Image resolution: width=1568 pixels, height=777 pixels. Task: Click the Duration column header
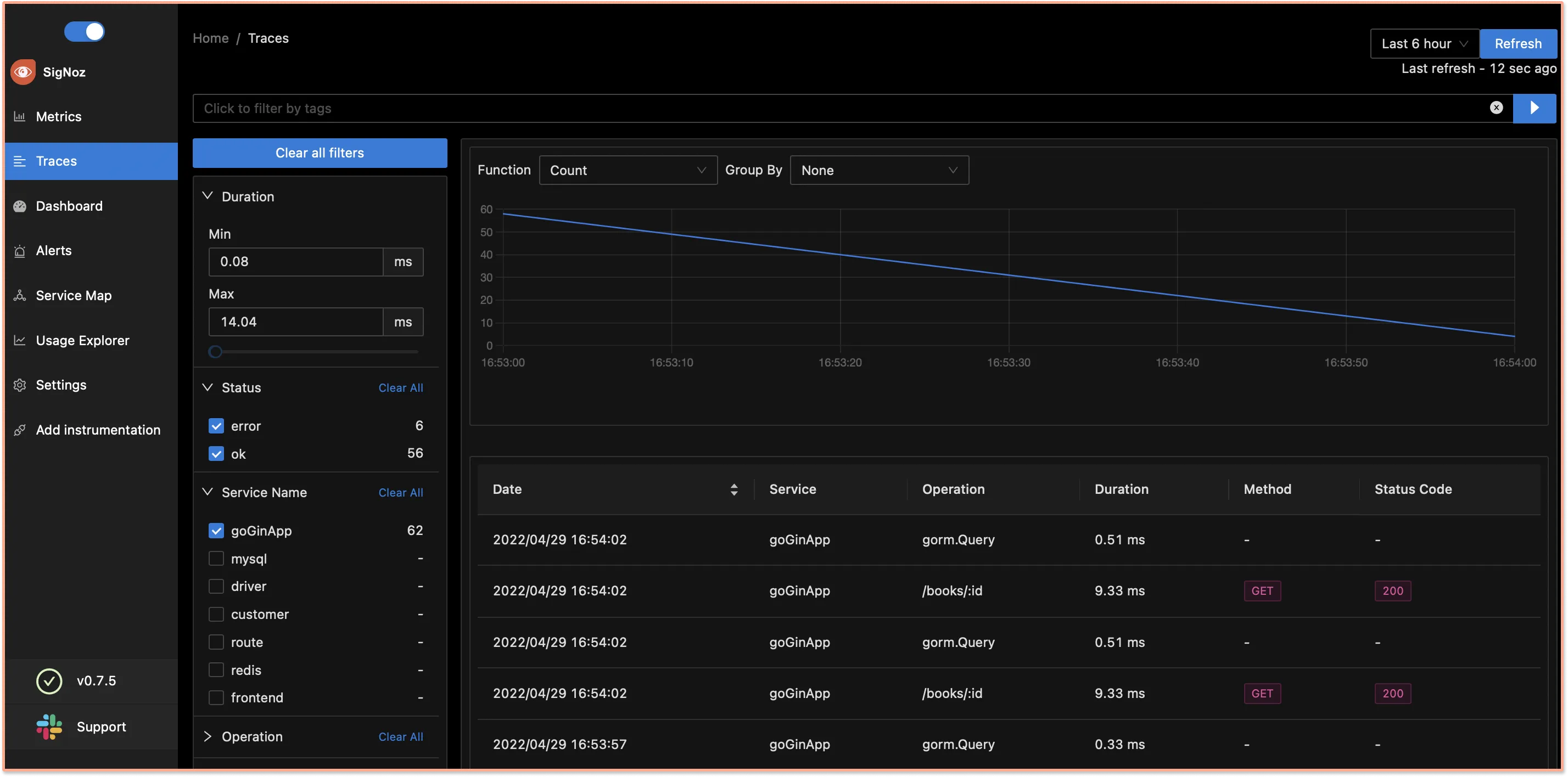(x=1121, y=489)
